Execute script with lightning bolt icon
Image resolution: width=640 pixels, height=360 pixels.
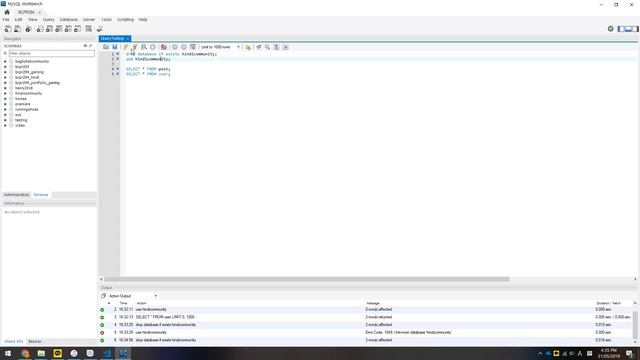126,47
